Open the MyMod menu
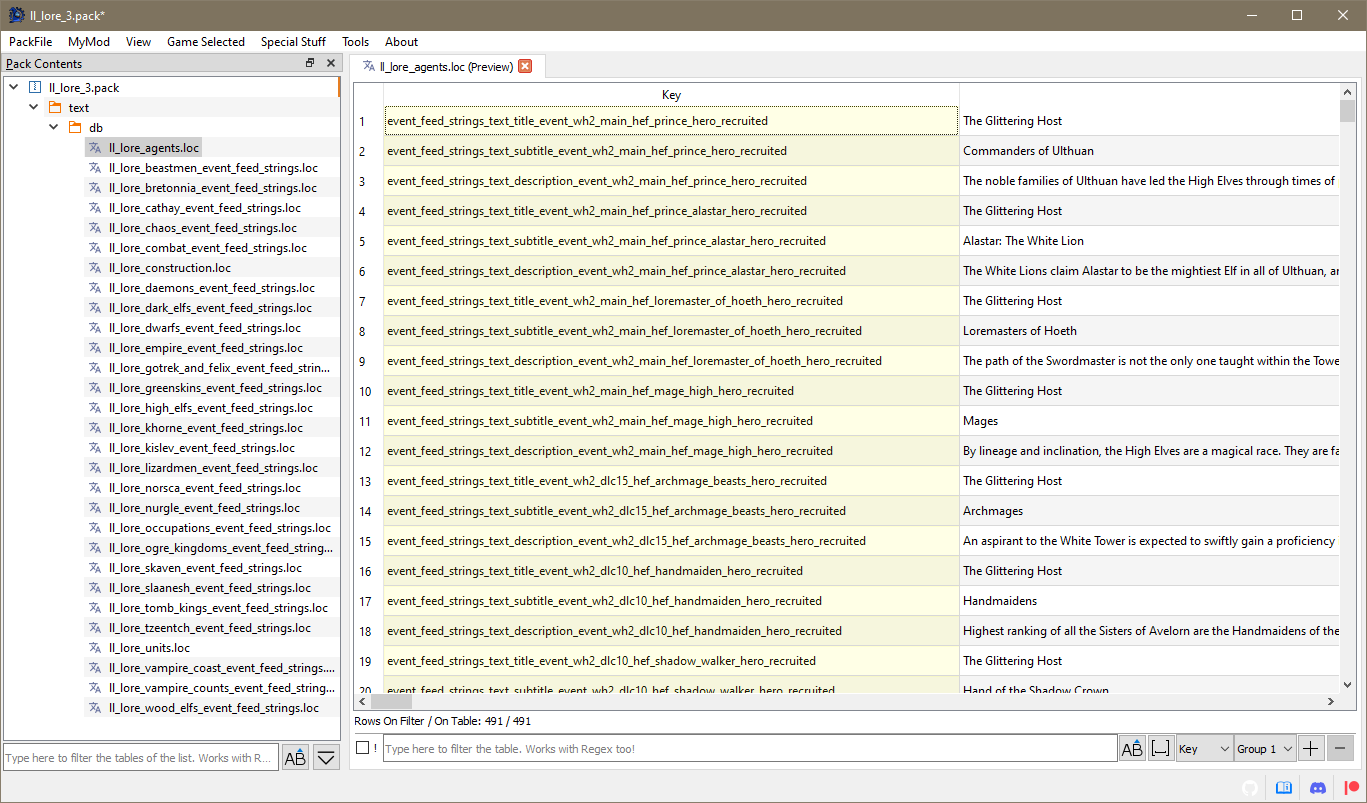The height and width of the screenshot is (803, 1367). (x=89, y=42)
